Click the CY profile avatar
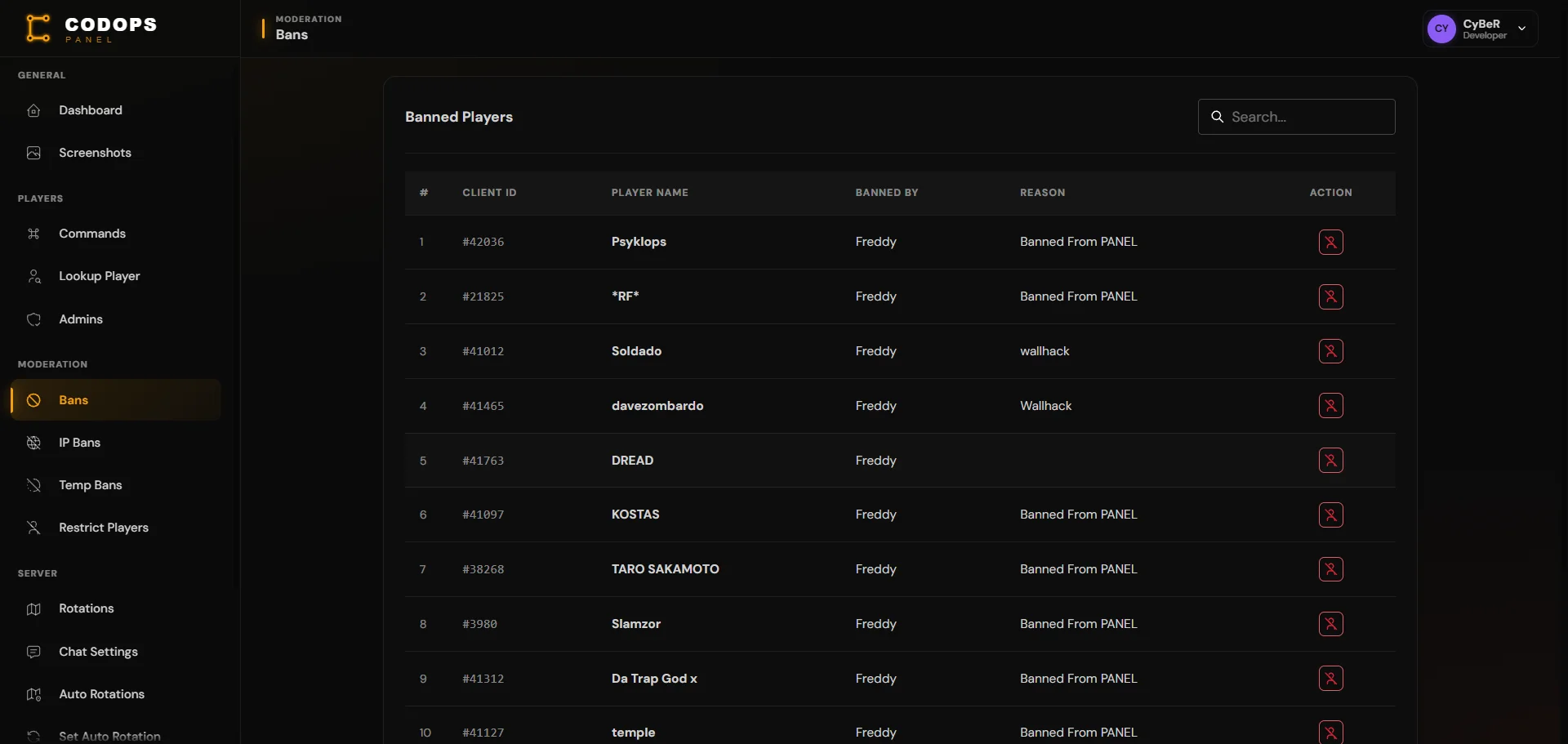This screenshot has width=1568, height=744. pos(1441,29)
